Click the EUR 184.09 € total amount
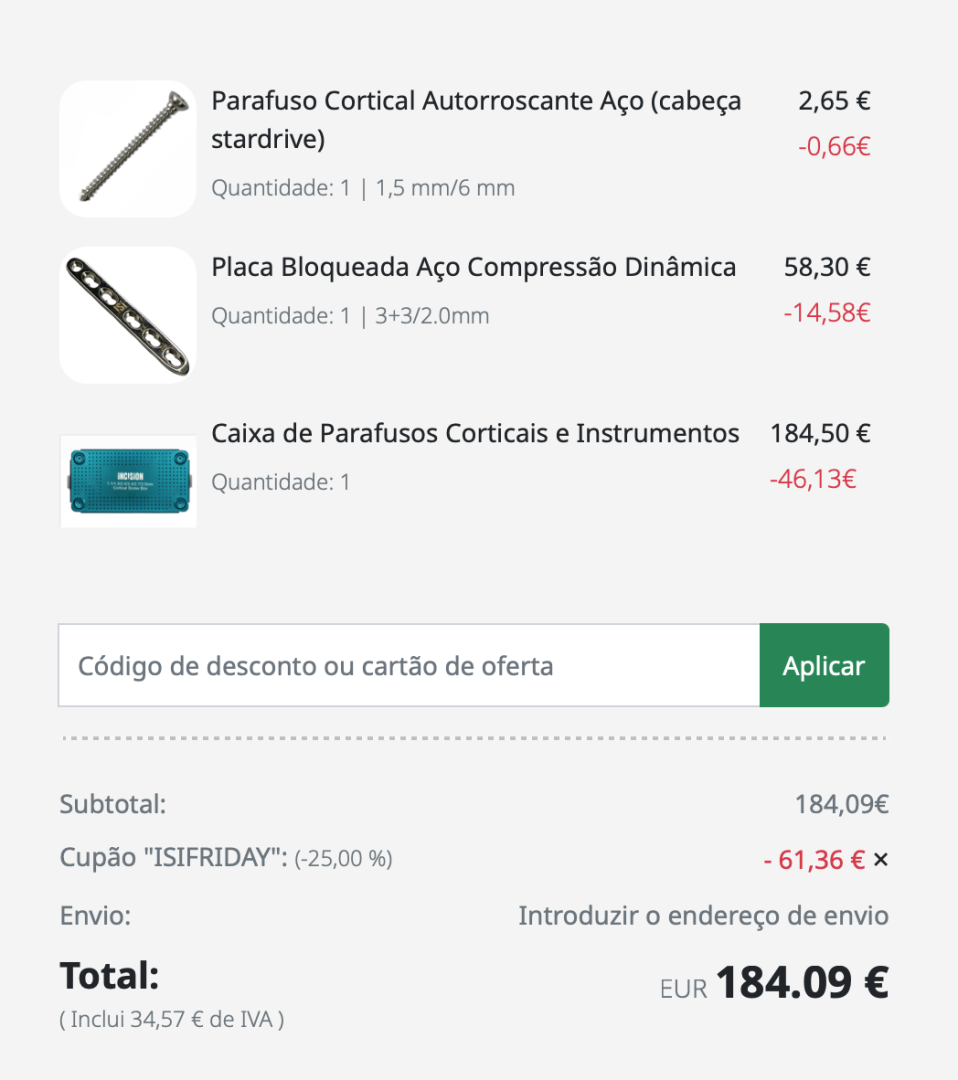The height and width of the screenshot is (1080, 958). [774, 984]
